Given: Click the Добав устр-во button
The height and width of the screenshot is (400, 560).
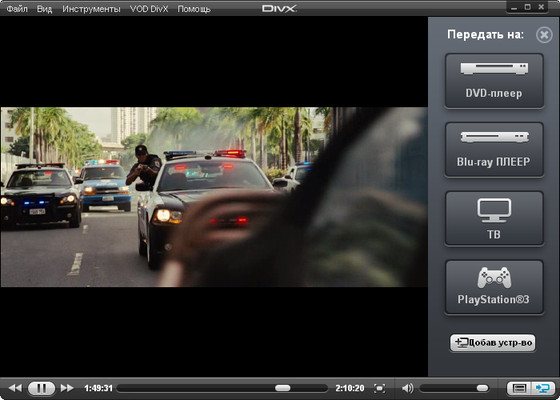Looking at the screenshot, I should [x=492, y=343].
